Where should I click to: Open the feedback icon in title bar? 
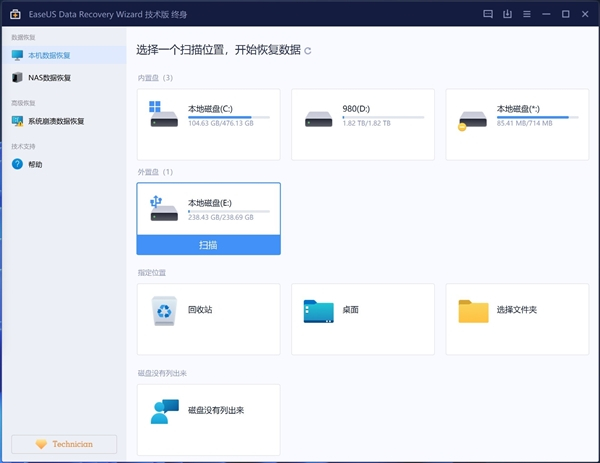(487, 14)
